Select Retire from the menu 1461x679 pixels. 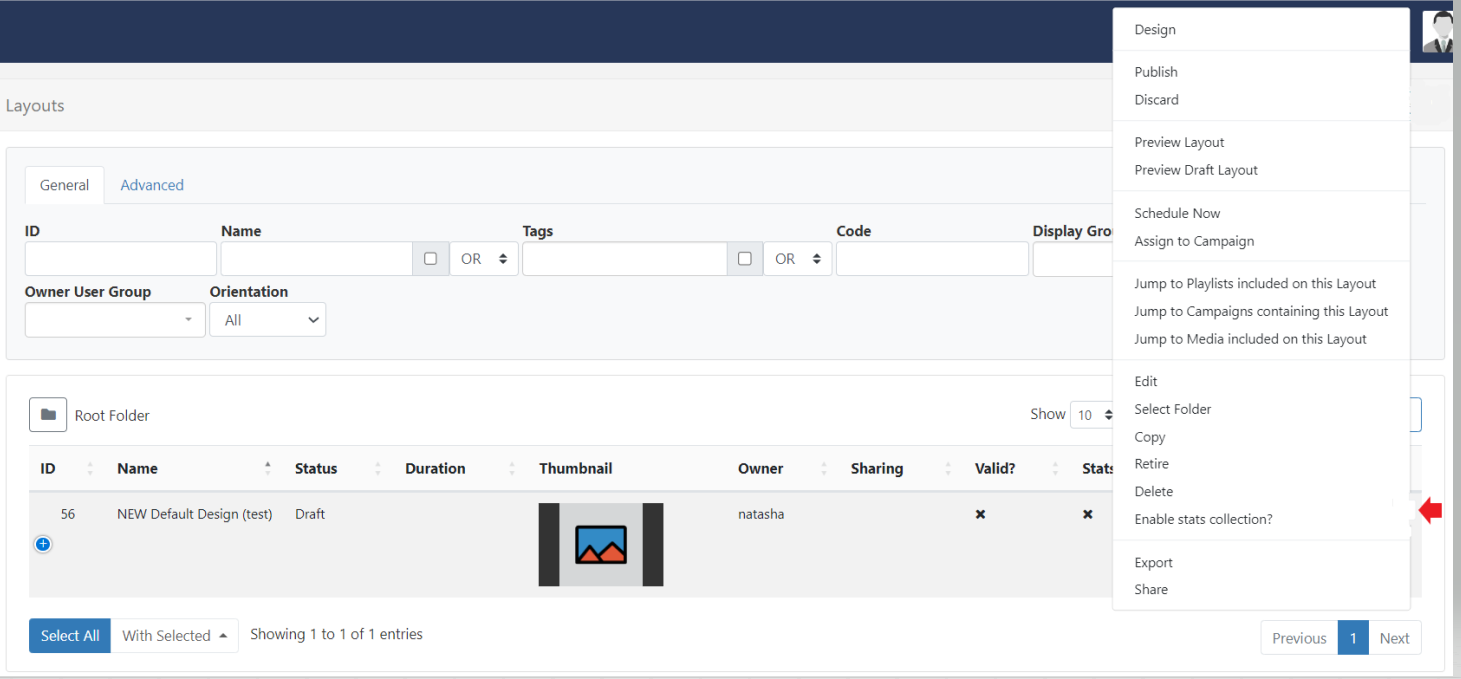[x=1151, y=464]
